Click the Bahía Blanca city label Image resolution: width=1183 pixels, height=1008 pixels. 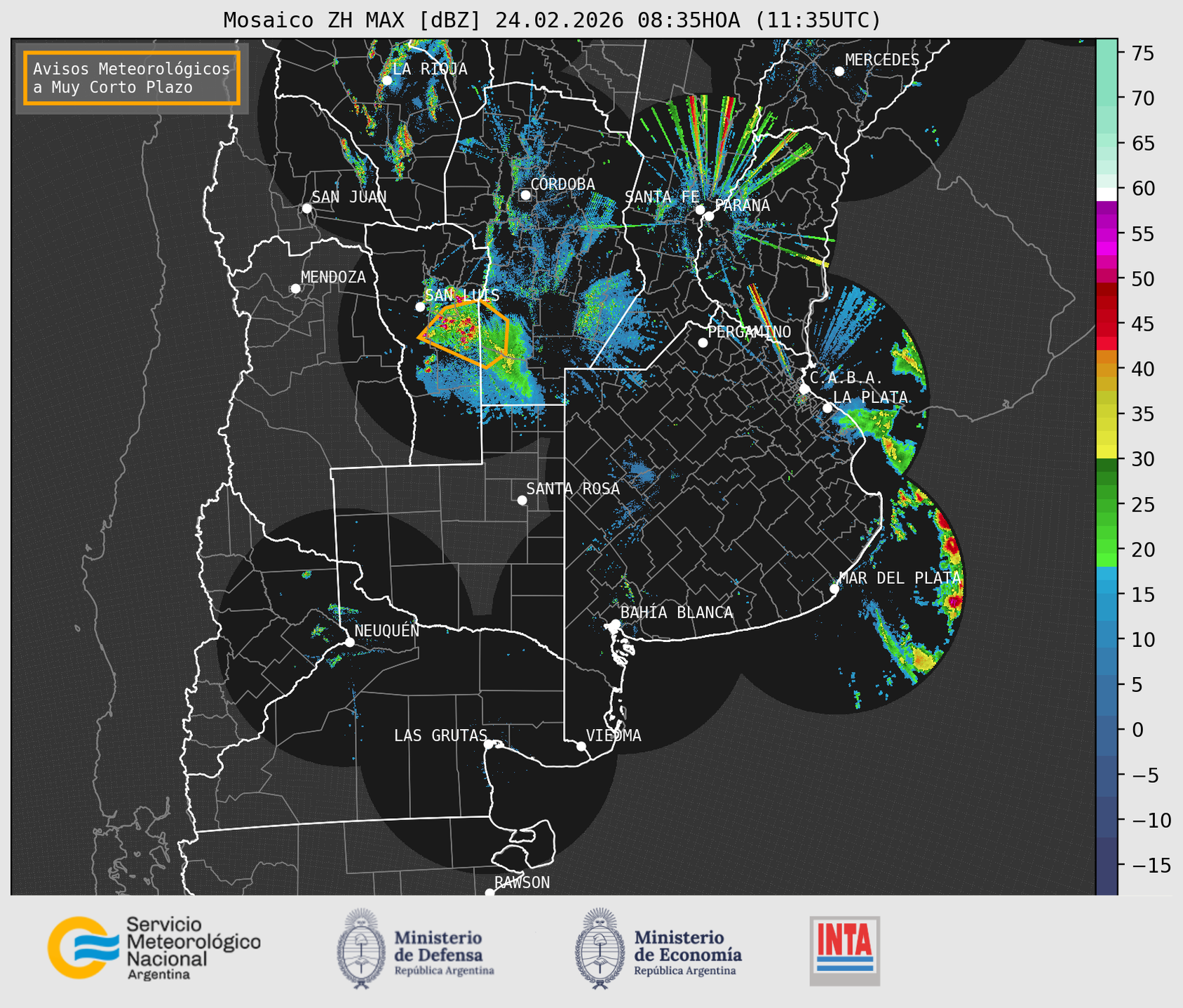676,613
